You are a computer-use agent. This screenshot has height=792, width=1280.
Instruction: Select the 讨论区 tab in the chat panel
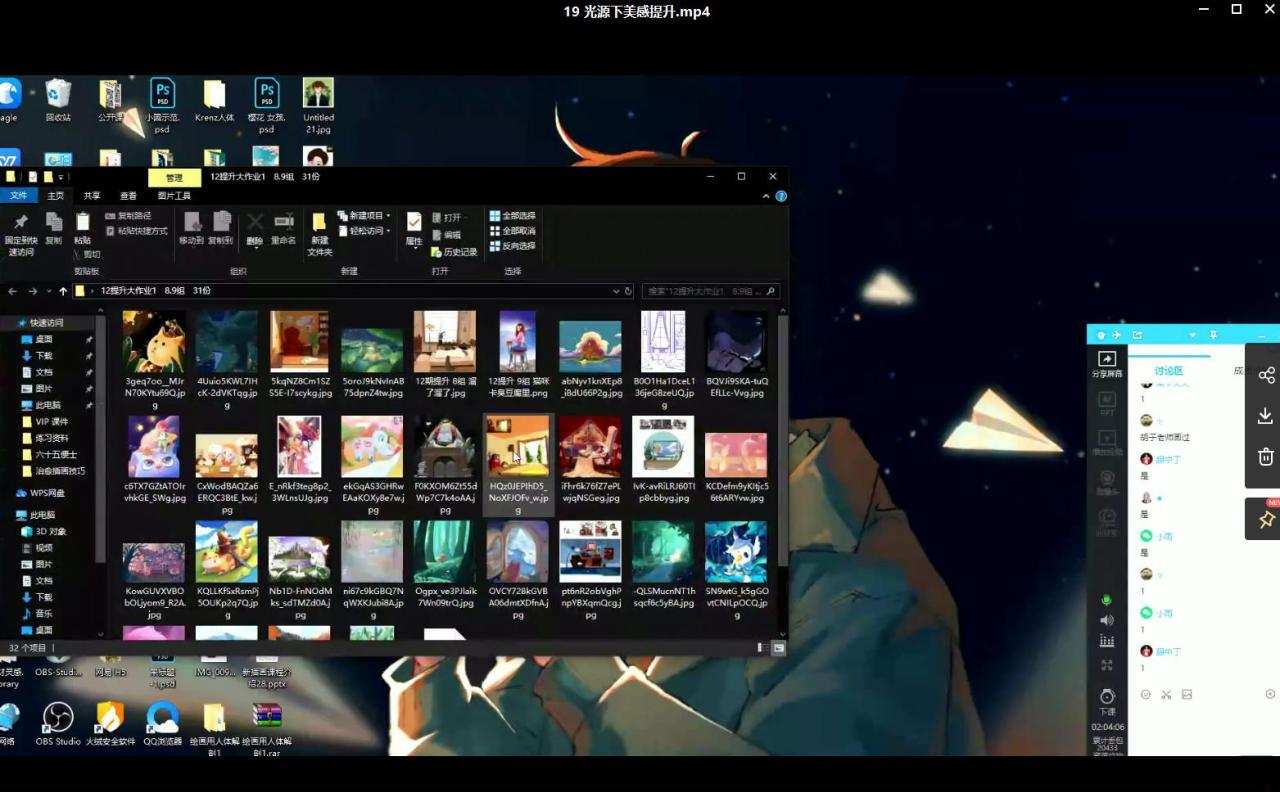coord(1169,371)
